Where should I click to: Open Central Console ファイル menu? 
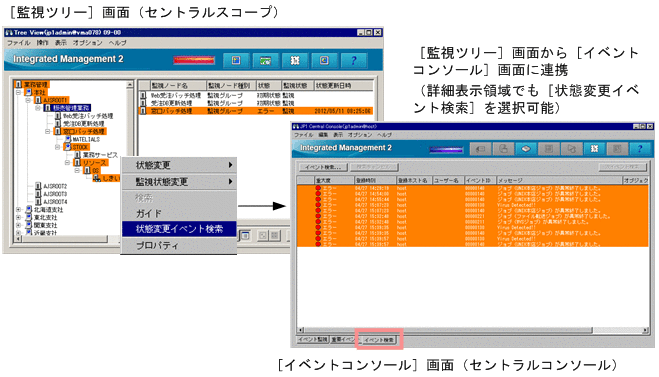tap(304, 135)
